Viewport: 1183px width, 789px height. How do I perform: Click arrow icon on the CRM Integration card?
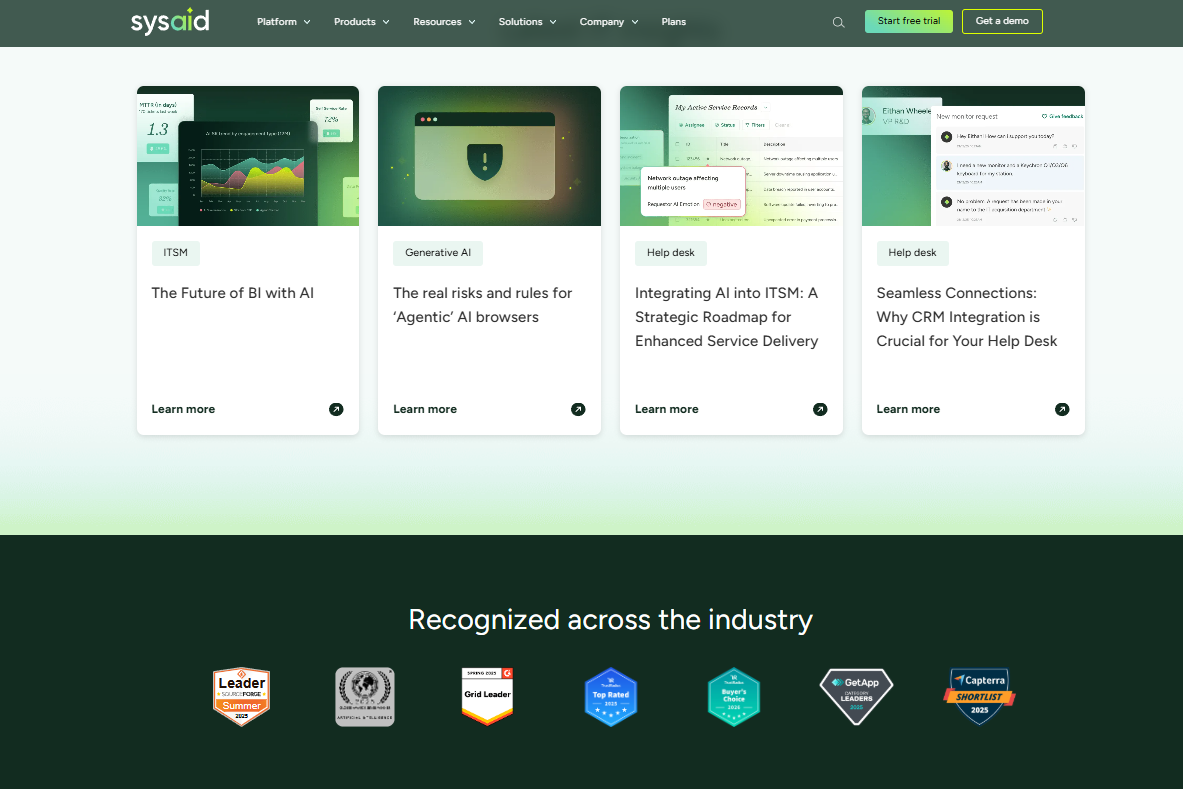pyautogui.click(x=1062, y=409)
